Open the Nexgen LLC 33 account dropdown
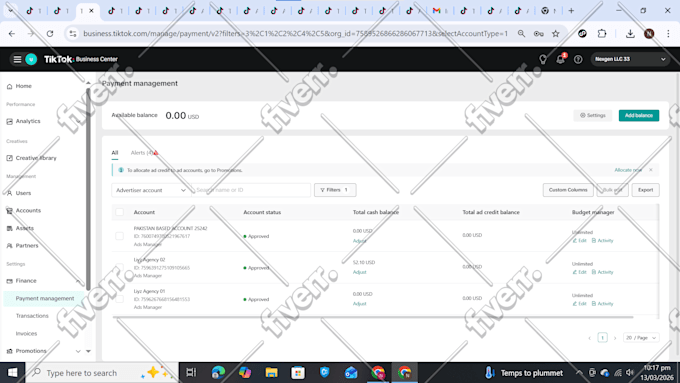The image size is (680, 383). tap(630, 59)
